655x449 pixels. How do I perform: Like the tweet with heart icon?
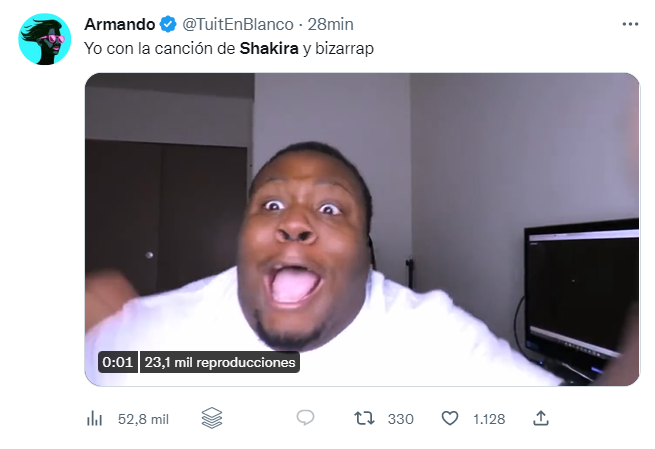click(x=450, y=418)
